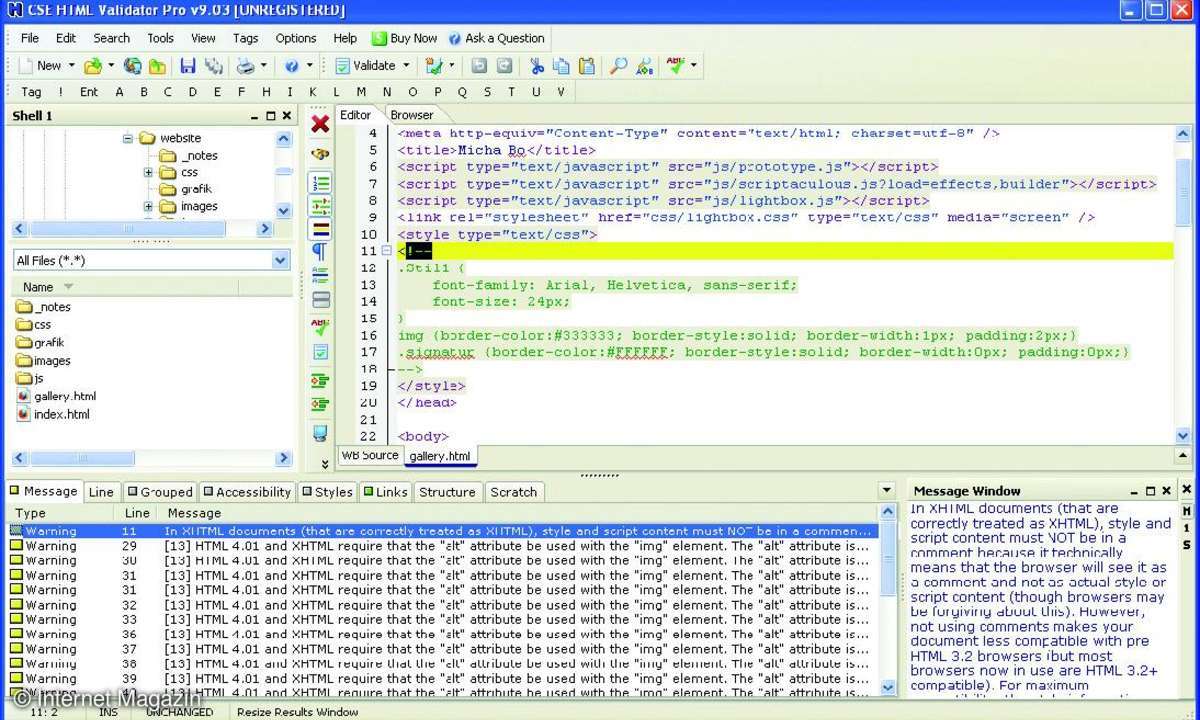The height and width of the screenshot is (720, 1200).
Task: Click the H button on Message Window side strip
Action: pyautogui.click(x=1188, y=510)
